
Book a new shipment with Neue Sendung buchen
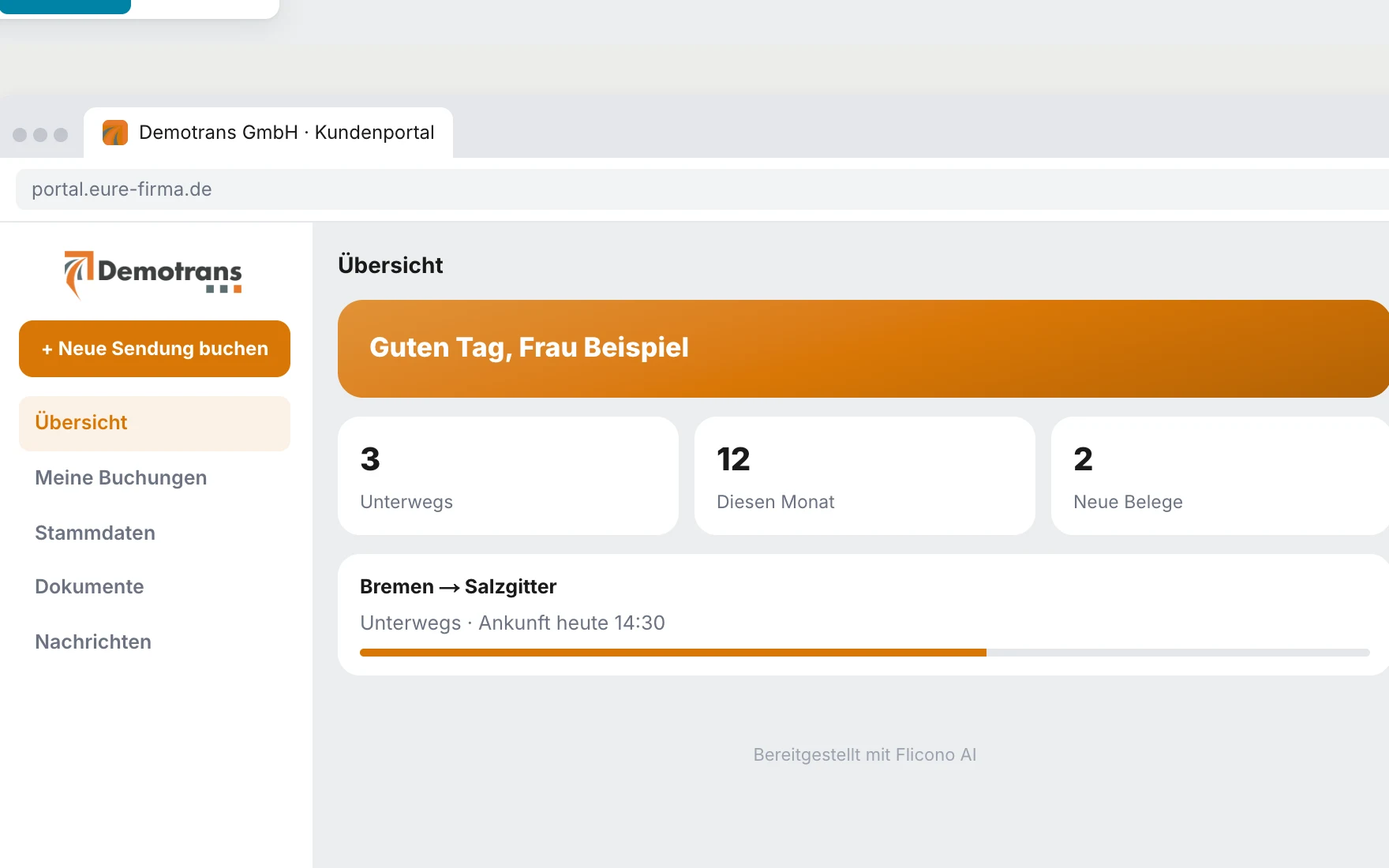pos(155,349)
